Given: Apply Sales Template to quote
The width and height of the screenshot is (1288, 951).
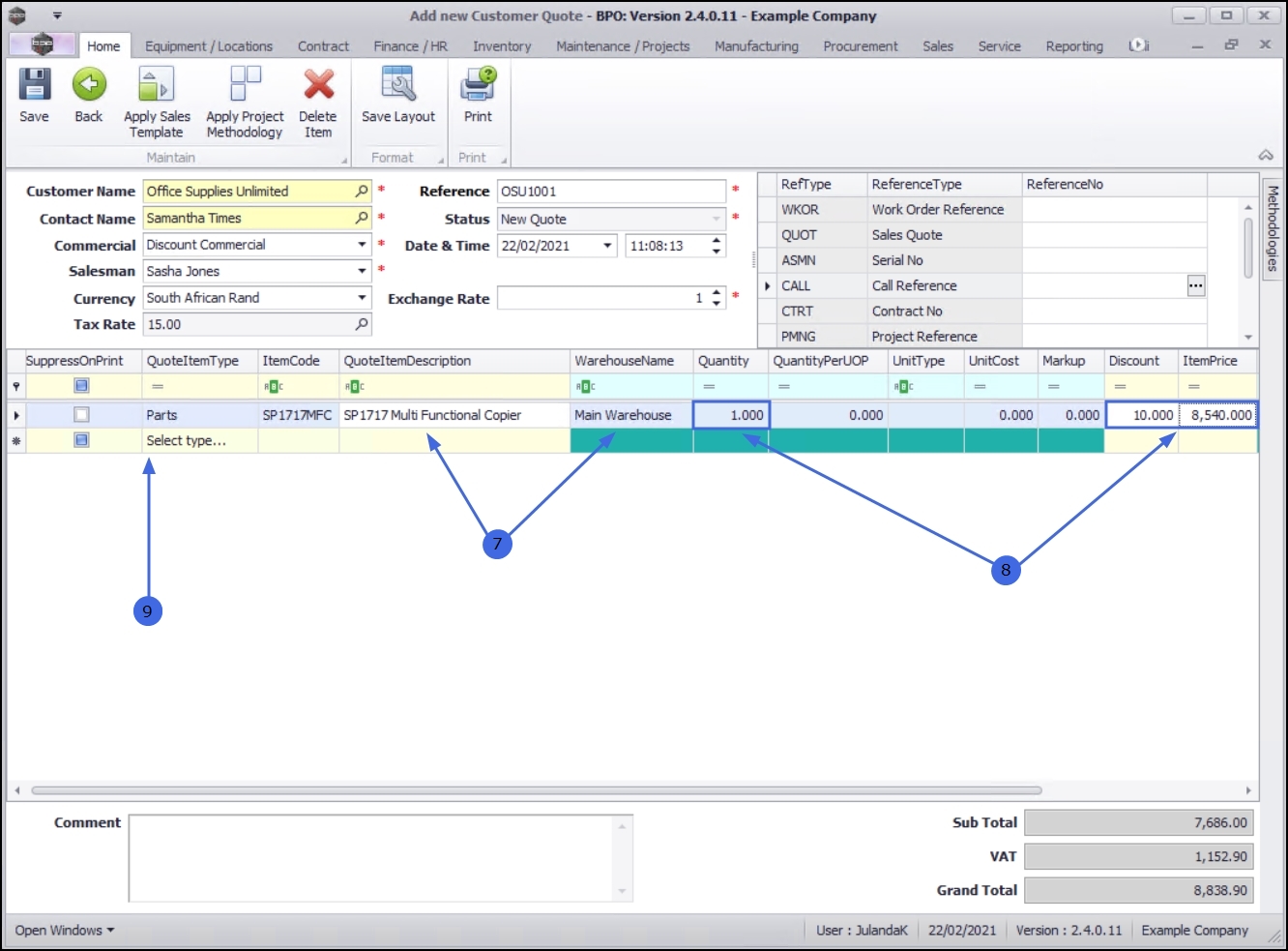Looking at the screenshot, I should (x=157, y=103).
